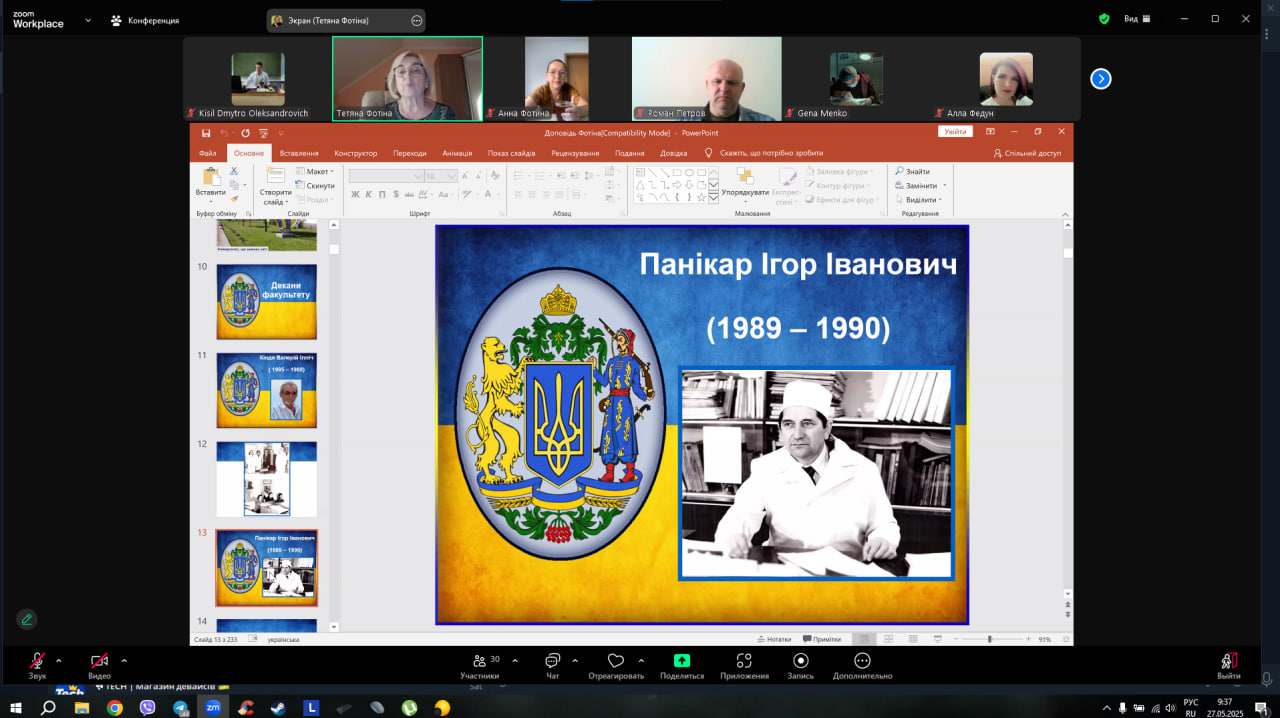Switch to slide sorter view
This screenshot has width=1280, height=718.
(887, 639)
